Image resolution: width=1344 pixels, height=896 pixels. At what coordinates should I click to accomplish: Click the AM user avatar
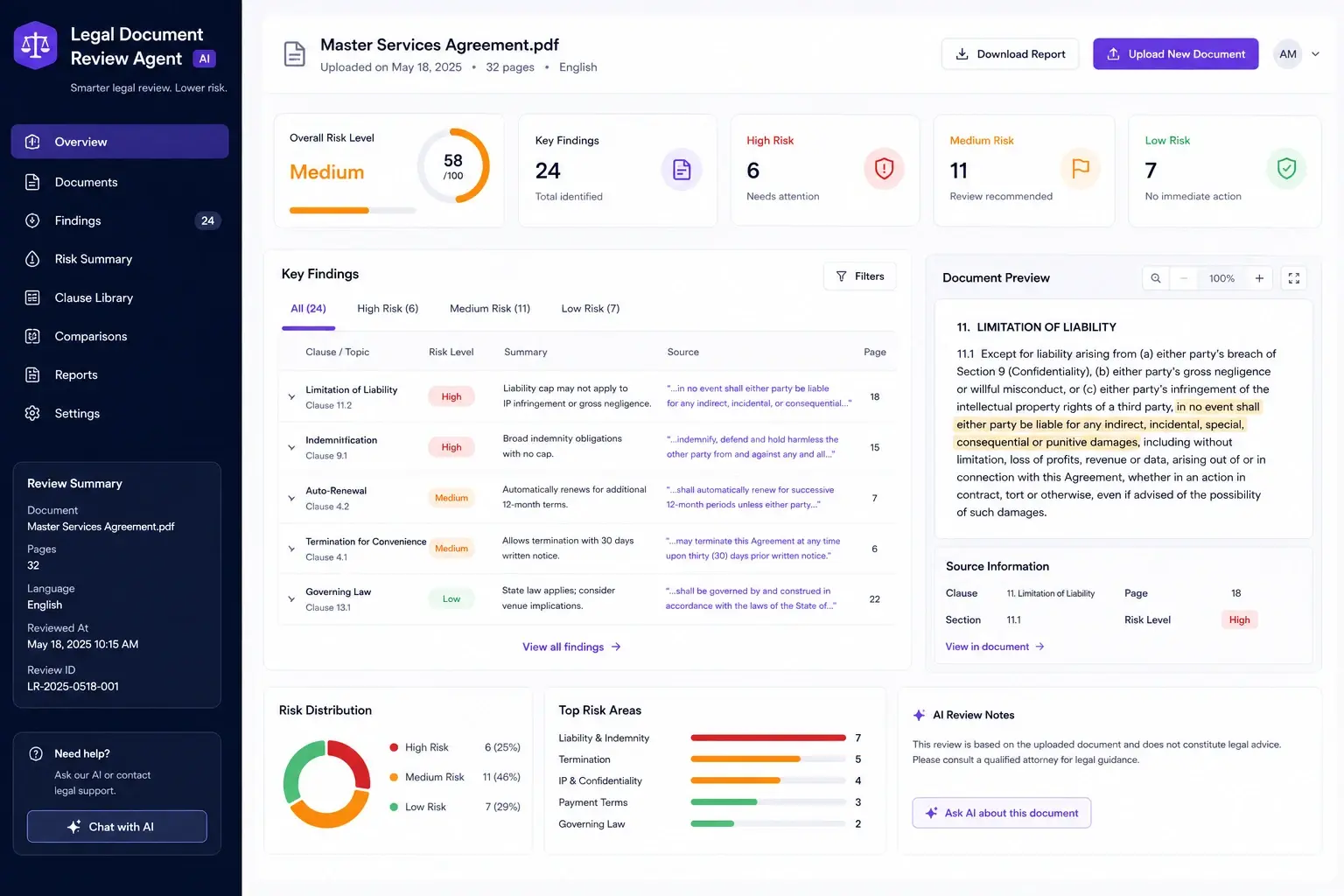[x=1288, y=54]
